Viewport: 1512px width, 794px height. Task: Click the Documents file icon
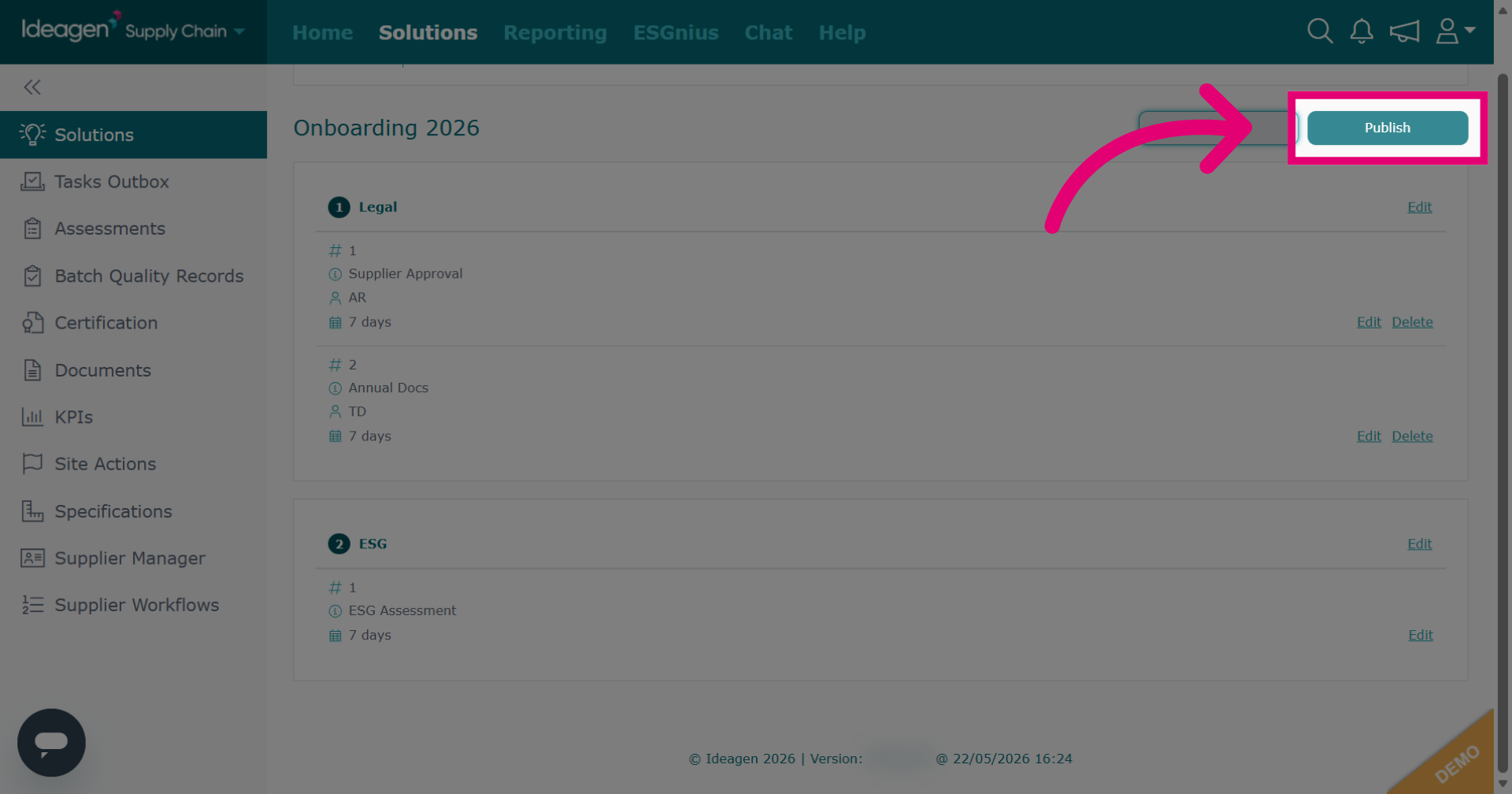click(32, 370)
